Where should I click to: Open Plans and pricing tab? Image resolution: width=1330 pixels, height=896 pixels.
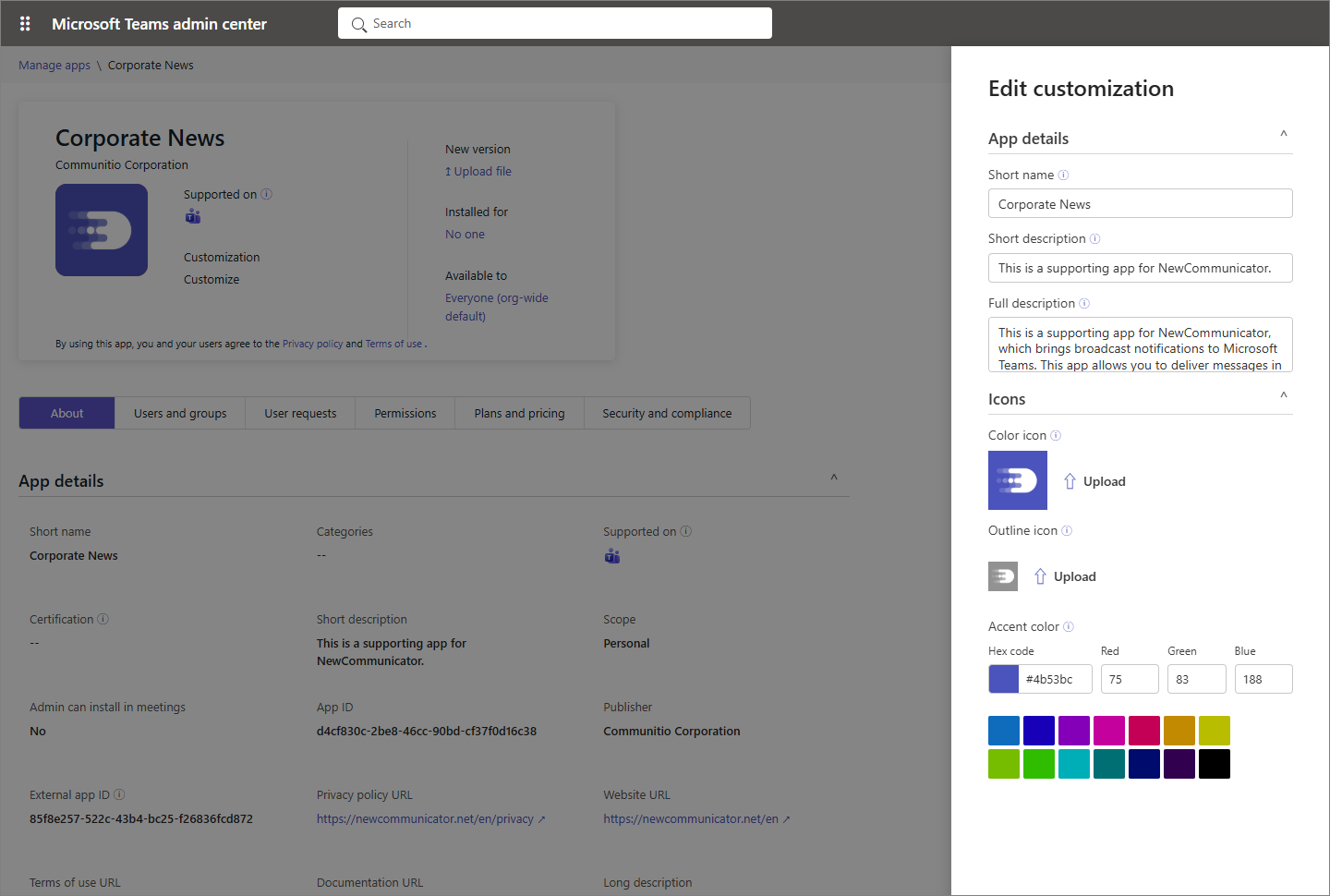(x=519, y=413)
